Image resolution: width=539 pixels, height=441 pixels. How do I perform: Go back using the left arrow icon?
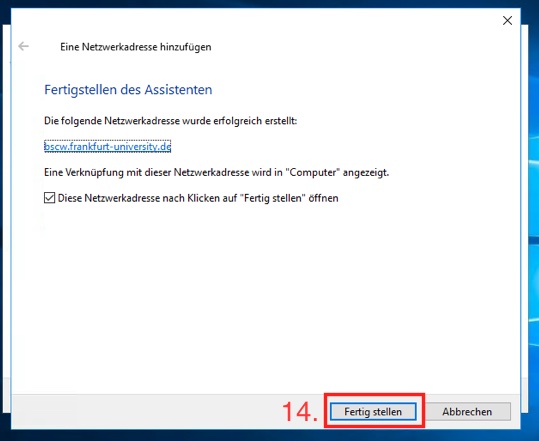click(23, 46)
